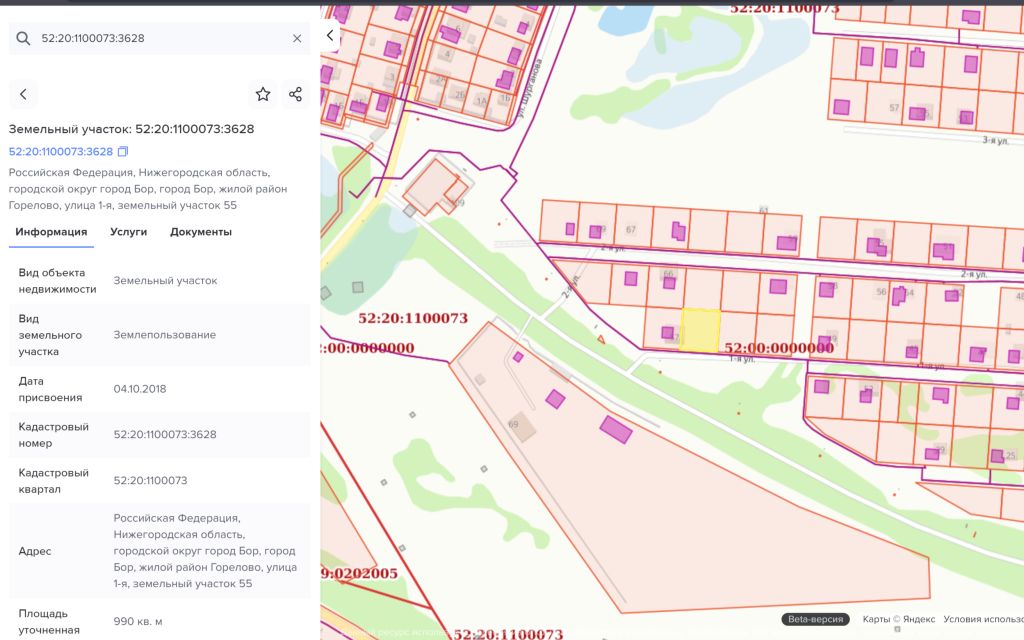The image size is (1024, 640).
Task: Click the magnifier search icon
Action: point(23,38)
